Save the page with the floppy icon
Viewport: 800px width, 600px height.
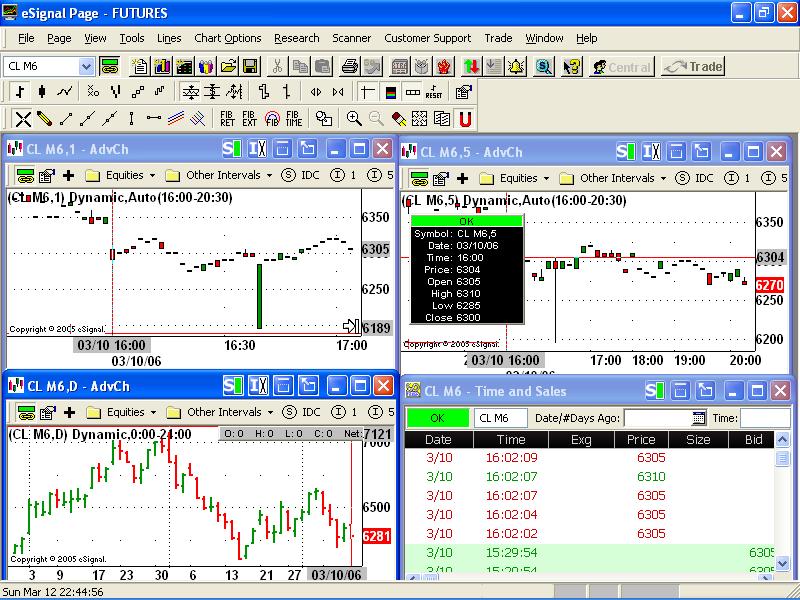(250, 66)
